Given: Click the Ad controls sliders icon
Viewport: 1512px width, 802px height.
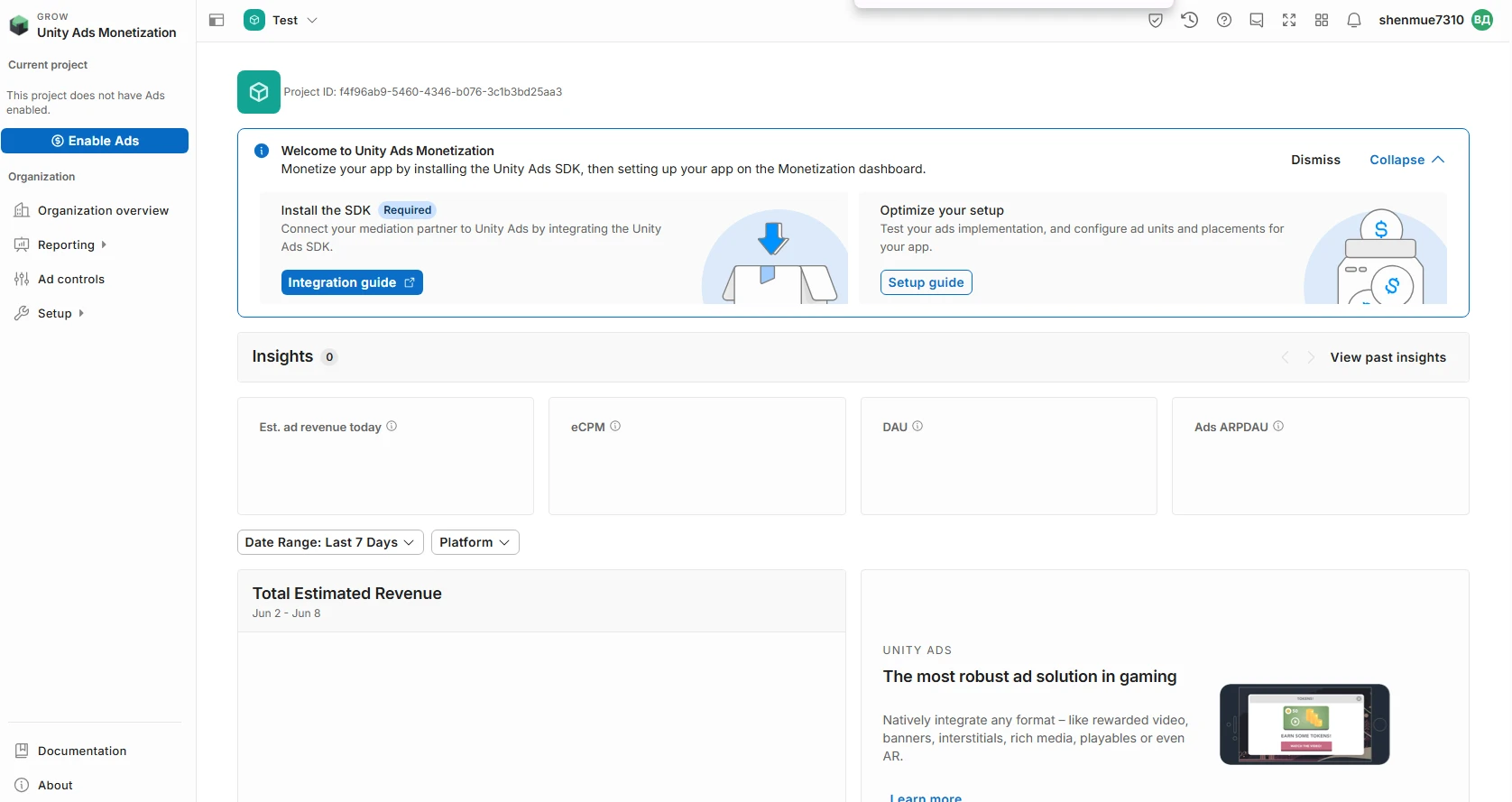Looking at the screenshot, I should pyautogui.click(x=22, y=279).
